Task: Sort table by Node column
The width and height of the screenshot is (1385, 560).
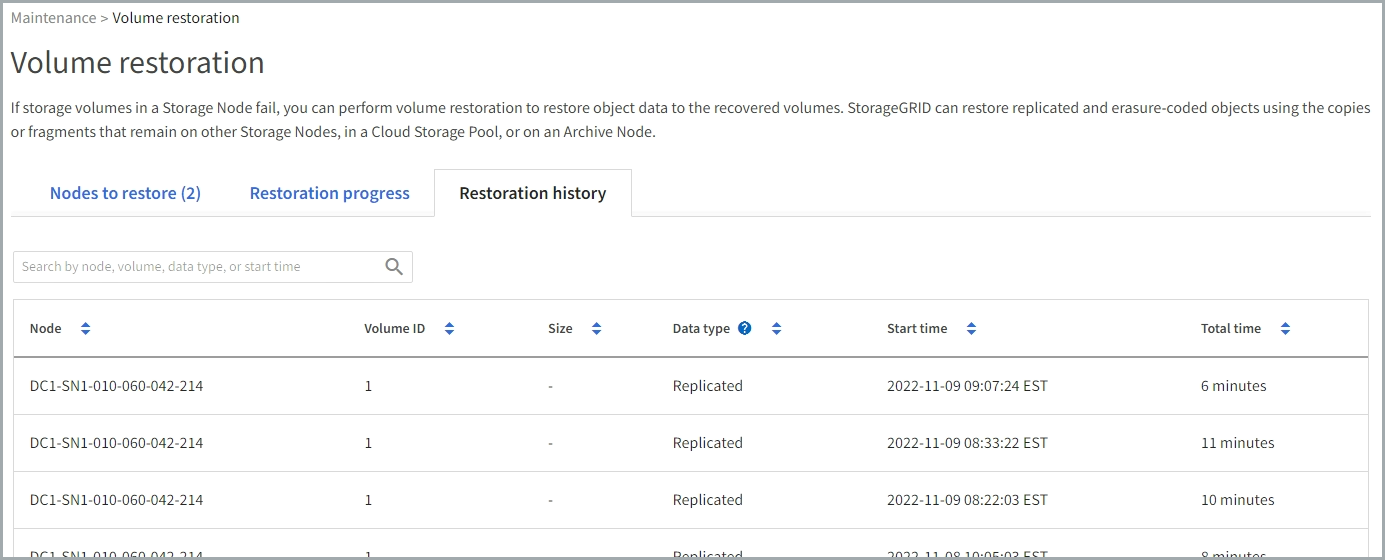Action: pos(85,329)
